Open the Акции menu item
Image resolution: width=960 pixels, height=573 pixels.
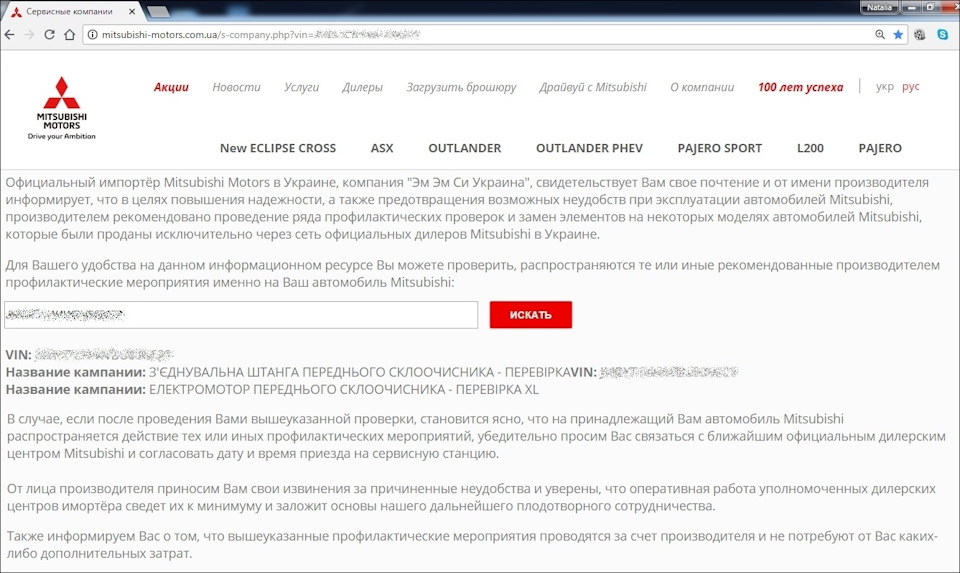(171, 87)
